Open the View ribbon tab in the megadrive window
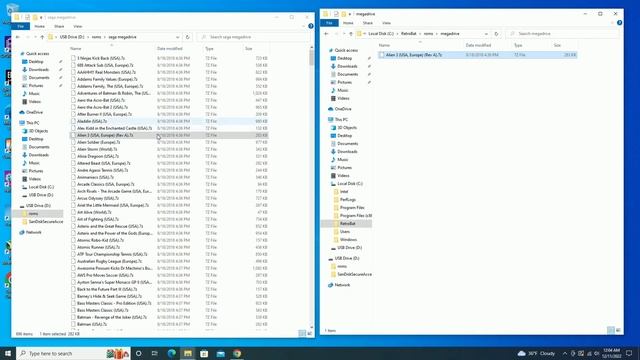 (386, 23)
